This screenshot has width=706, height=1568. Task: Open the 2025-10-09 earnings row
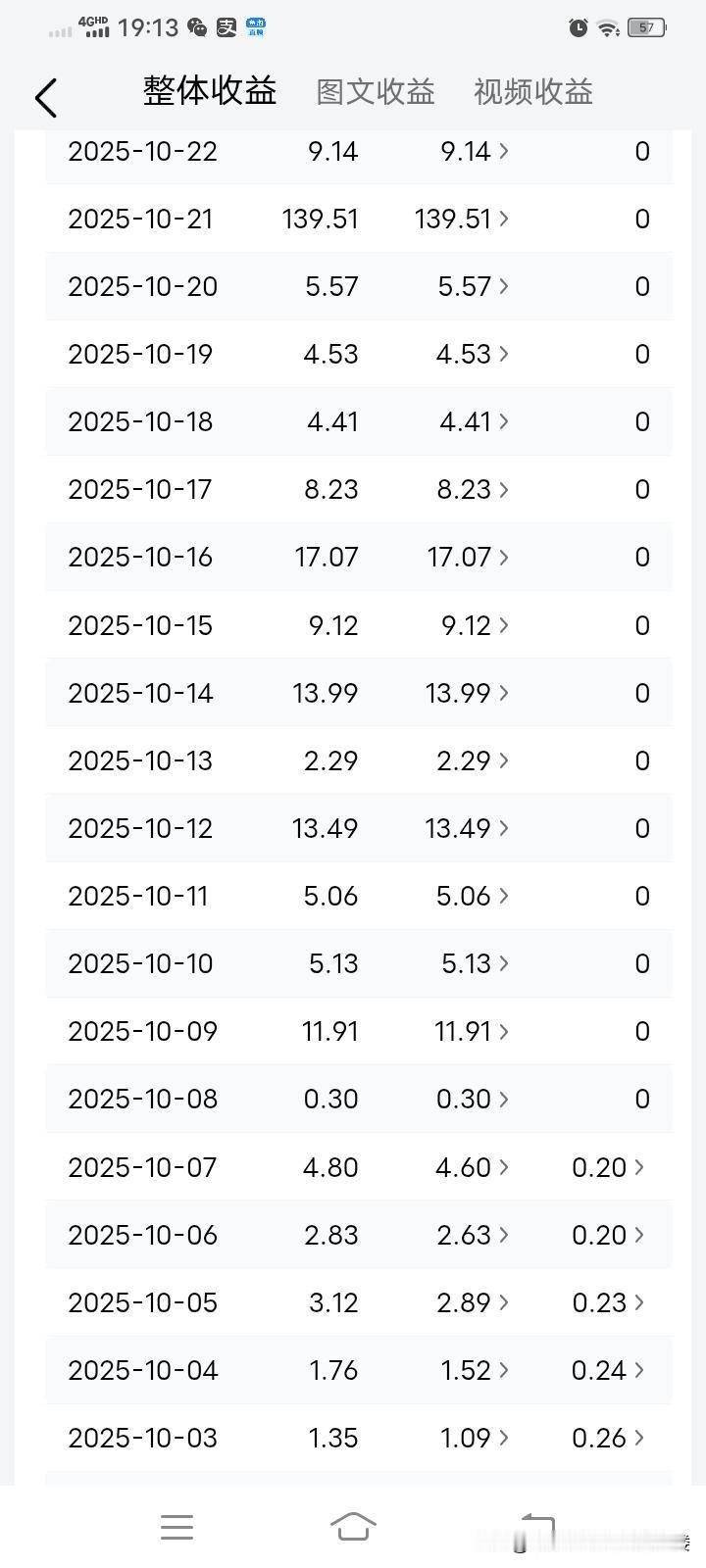pos(359,1031)
